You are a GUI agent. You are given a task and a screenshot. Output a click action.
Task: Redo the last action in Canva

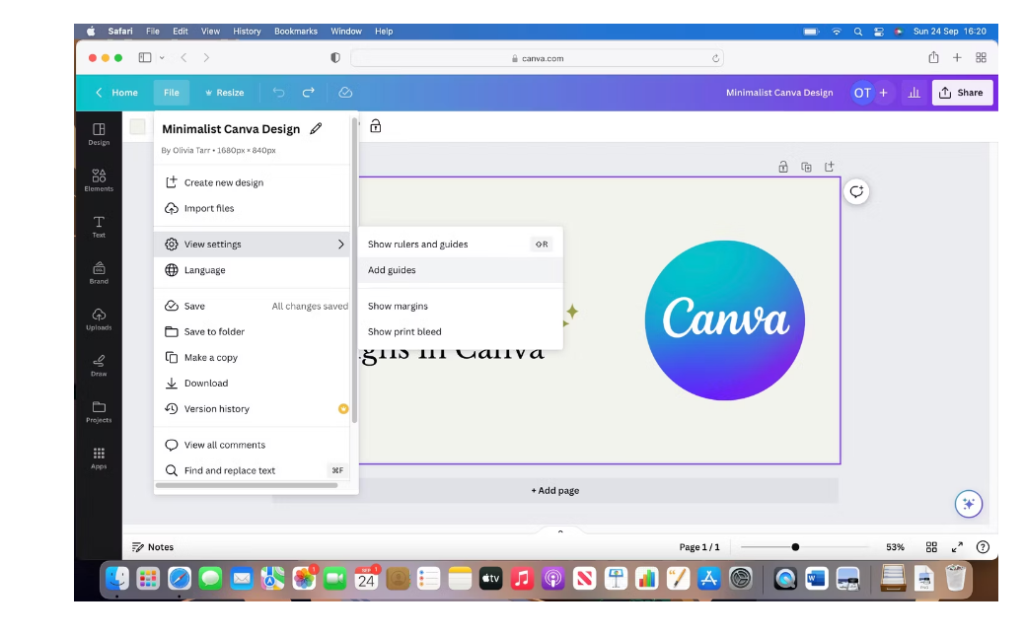point(308,93)
